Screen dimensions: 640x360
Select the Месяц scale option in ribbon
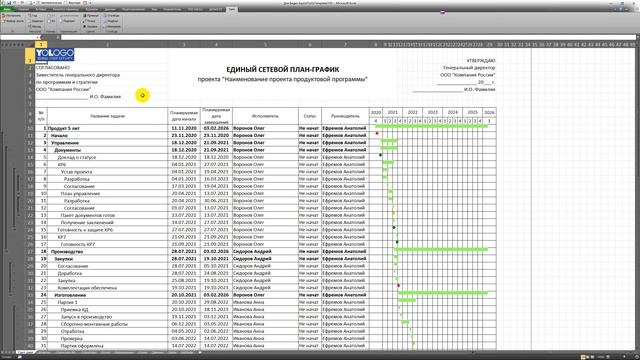coord(36,27)
